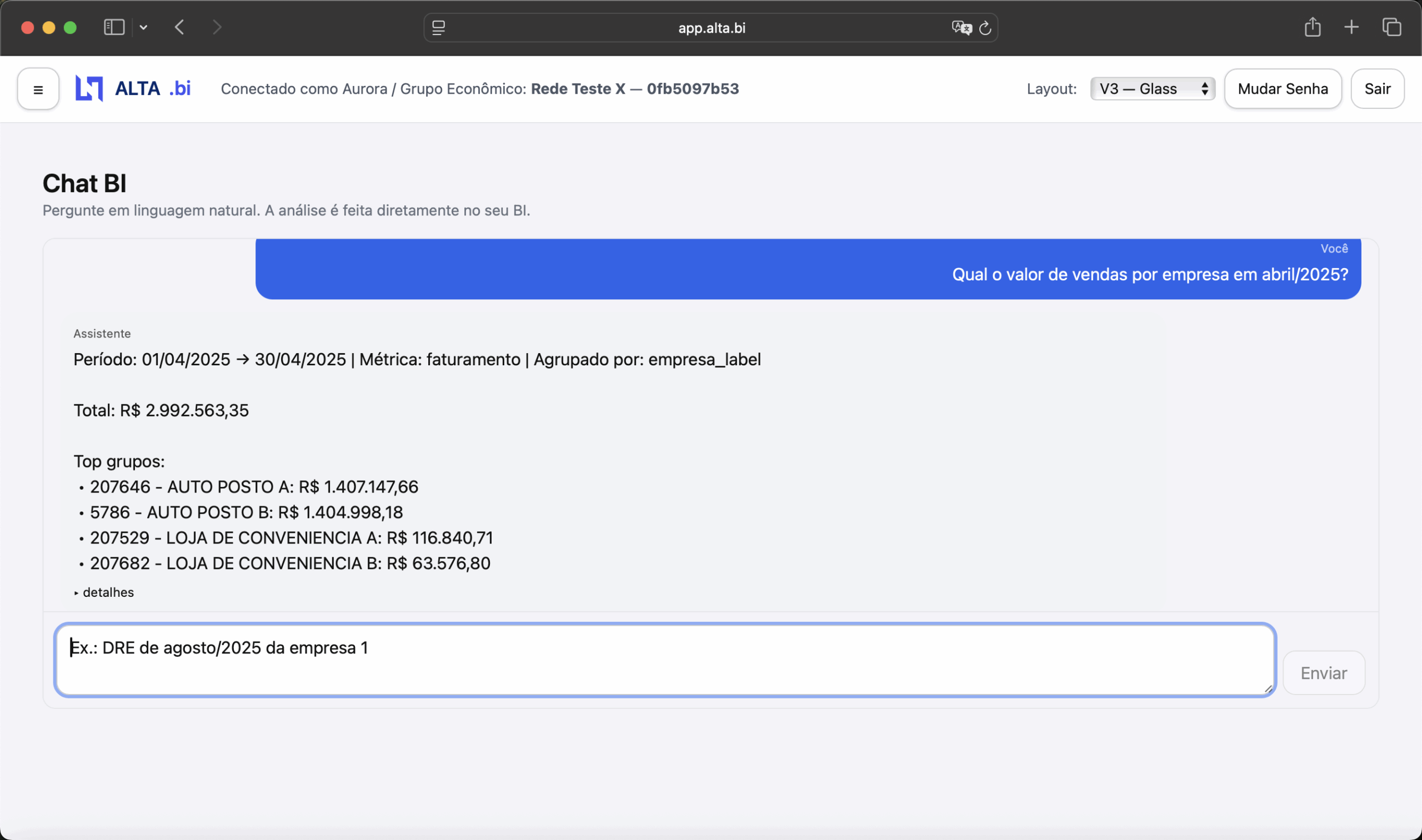Click the blue user question bubble
Image resolution: width=1422 pixels, height=840 pixels.
(808, 269)
